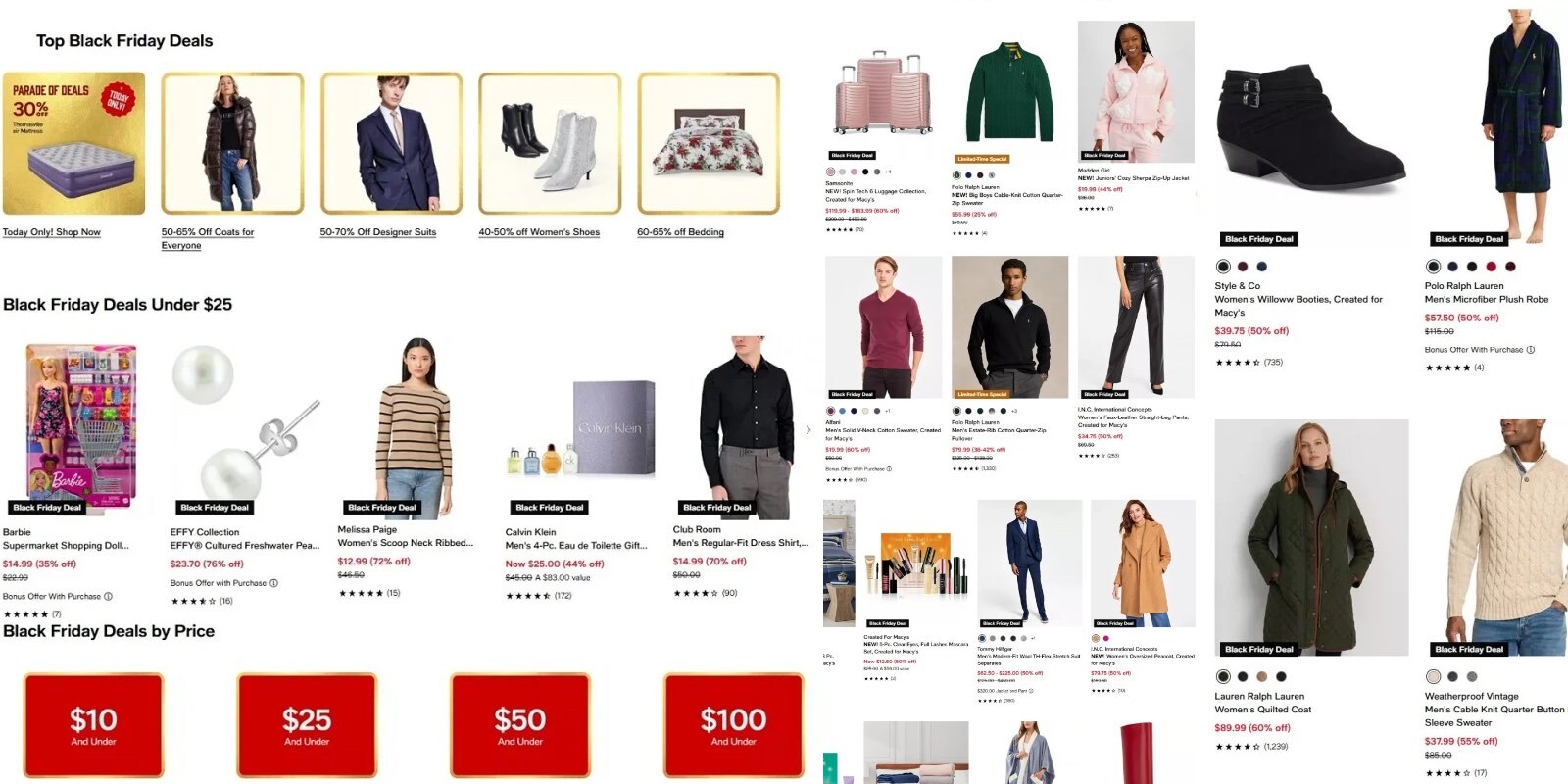Screen dimensions: 1568x784
Task: Click the Black Friday Deal badge on Barbie doll
Action: coord(47,508)
